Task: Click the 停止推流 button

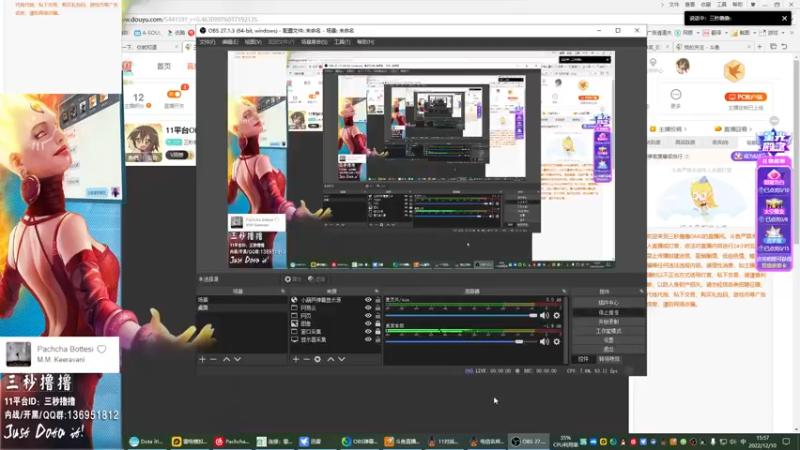Action: point(608,312)
